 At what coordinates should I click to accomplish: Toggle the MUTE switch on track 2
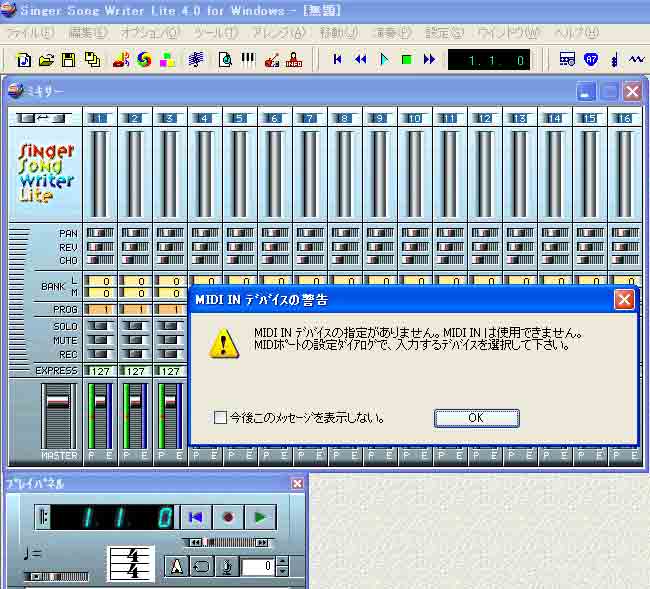click(x=134, y=340)
